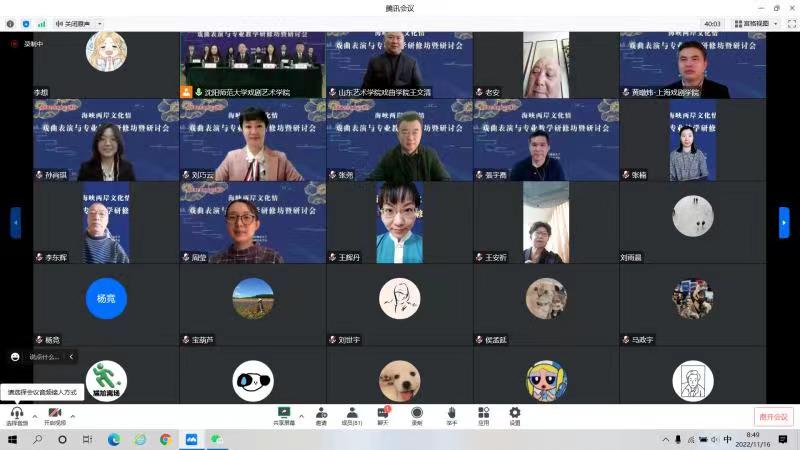The width and height of the screenshot is (800, 450).
Task: Open the Chat (聊天) panel
Action: [x=383, y=413]
